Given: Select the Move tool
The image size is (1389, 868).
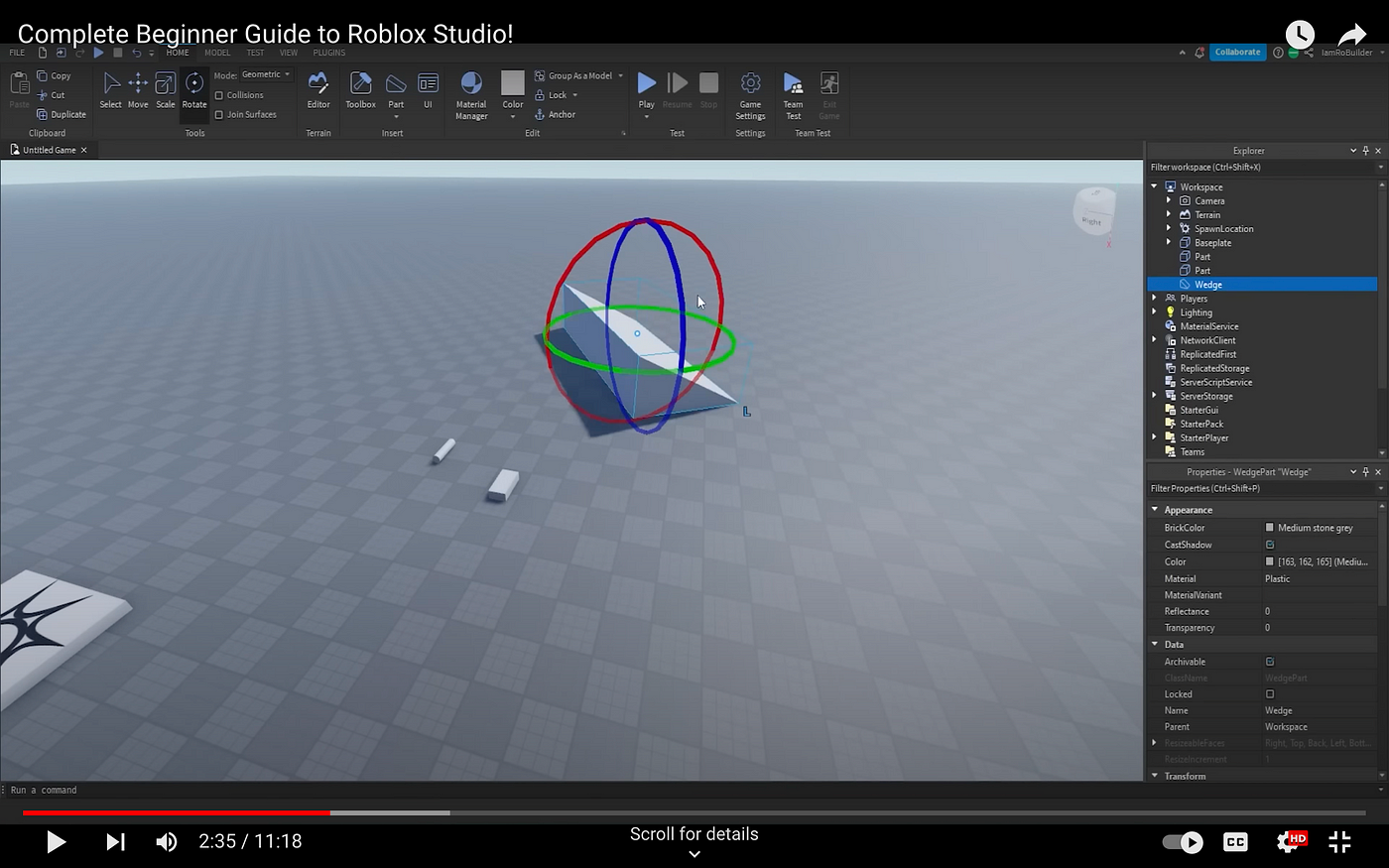Looking at the screenshot, I should click(138, 90).
